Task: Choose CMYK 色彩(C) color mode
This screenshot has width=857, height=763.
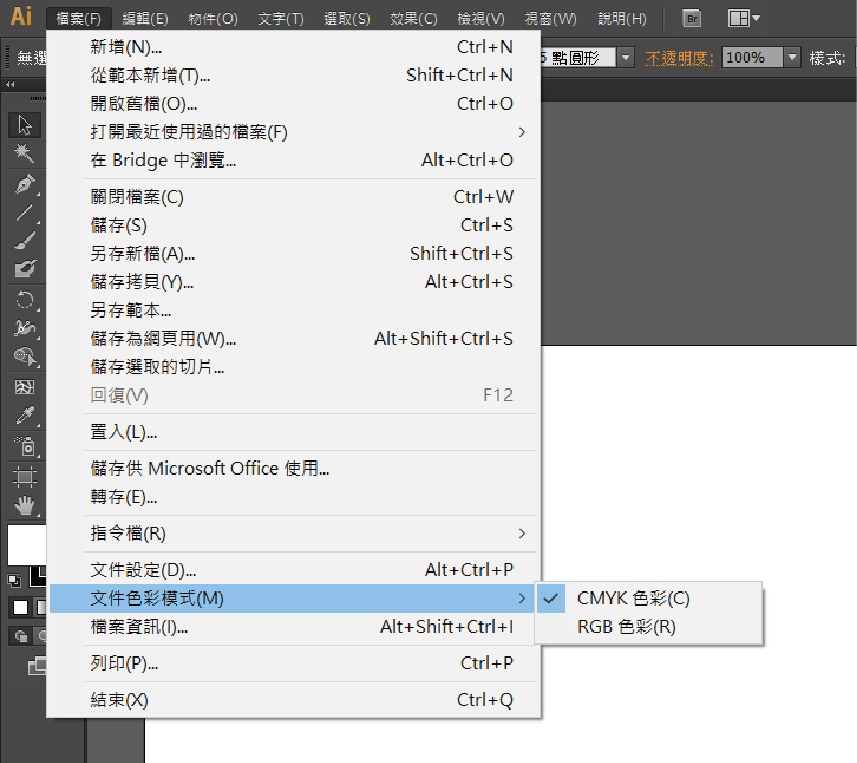Action: click(x=633, y=598)
